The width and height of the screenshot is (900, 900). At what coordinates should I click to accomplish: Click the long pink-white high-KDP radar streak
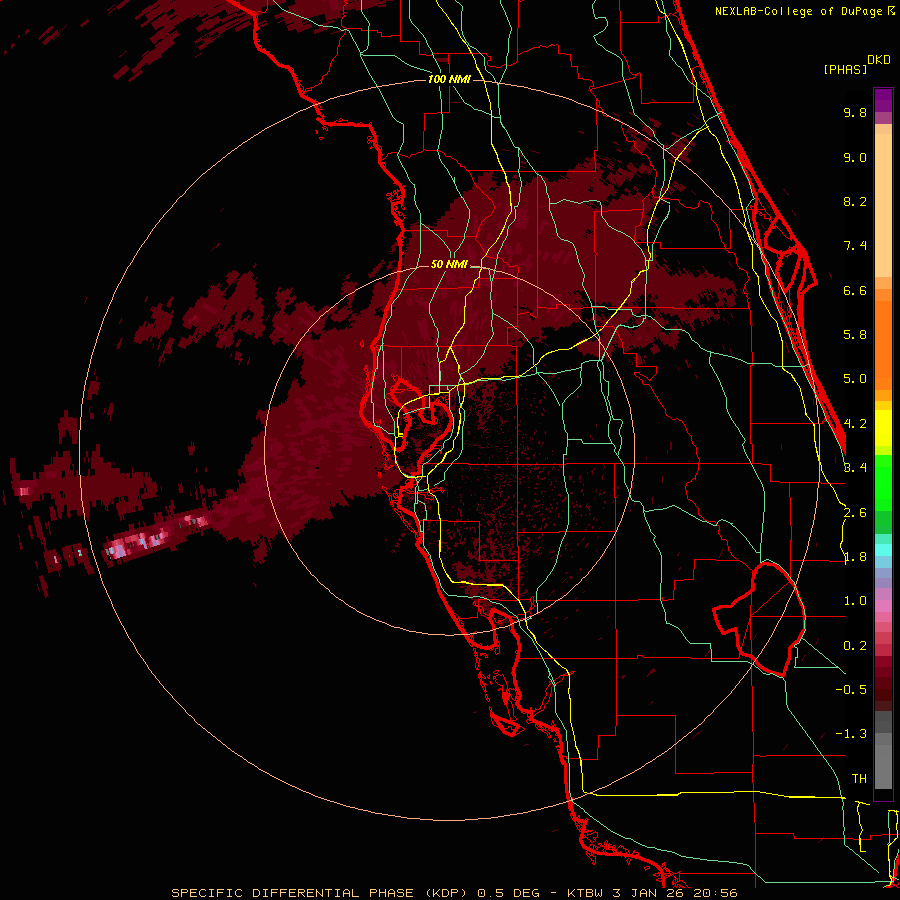pos(155,537)
